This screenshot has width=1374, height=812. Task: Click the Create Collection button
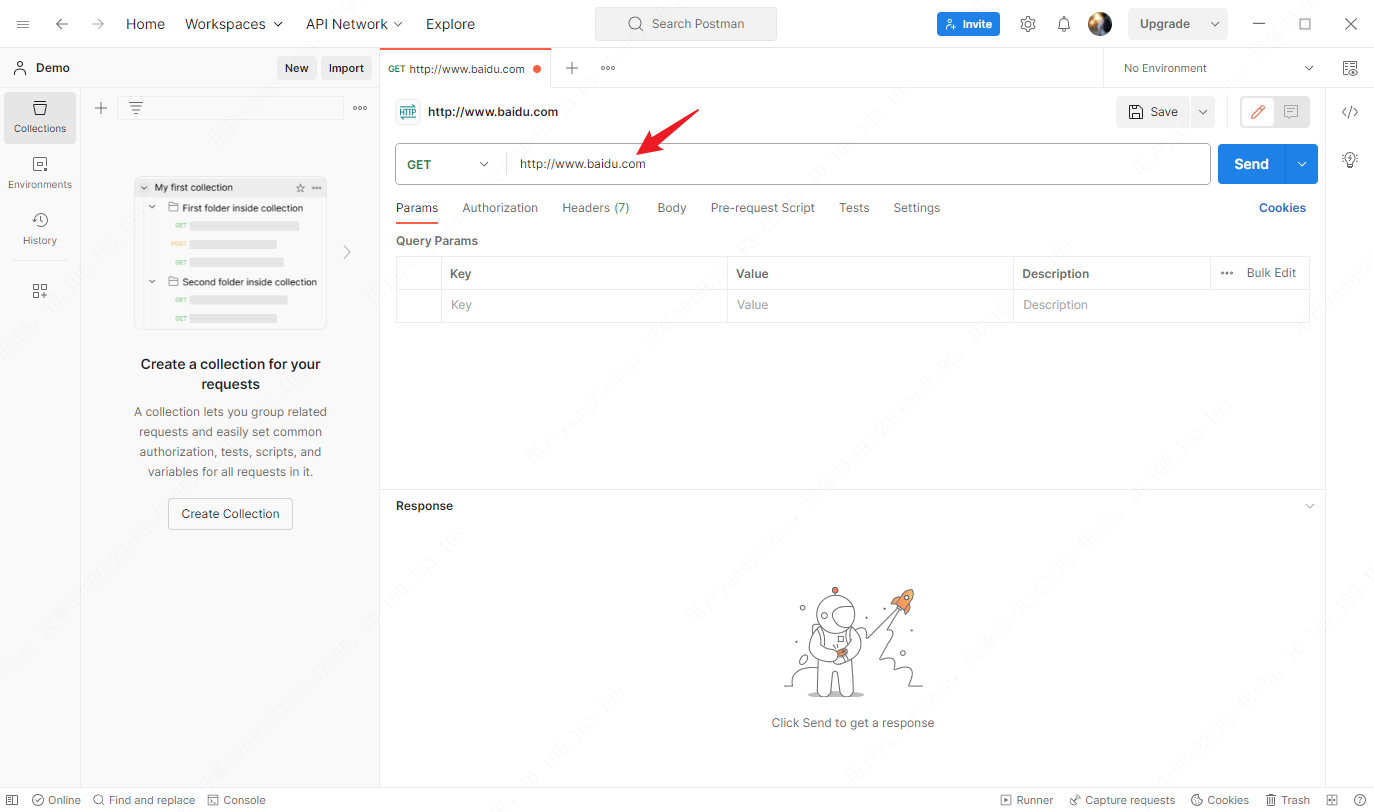230,514
